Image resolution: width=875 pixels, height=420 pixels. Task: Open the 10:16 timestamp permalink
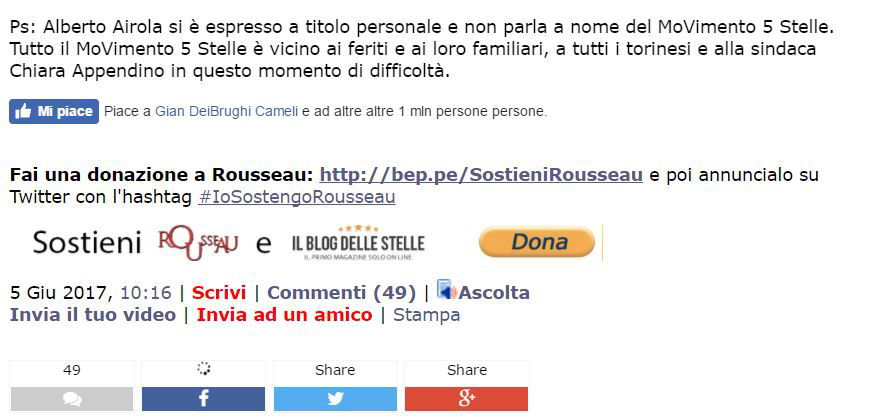click(146, 293)
